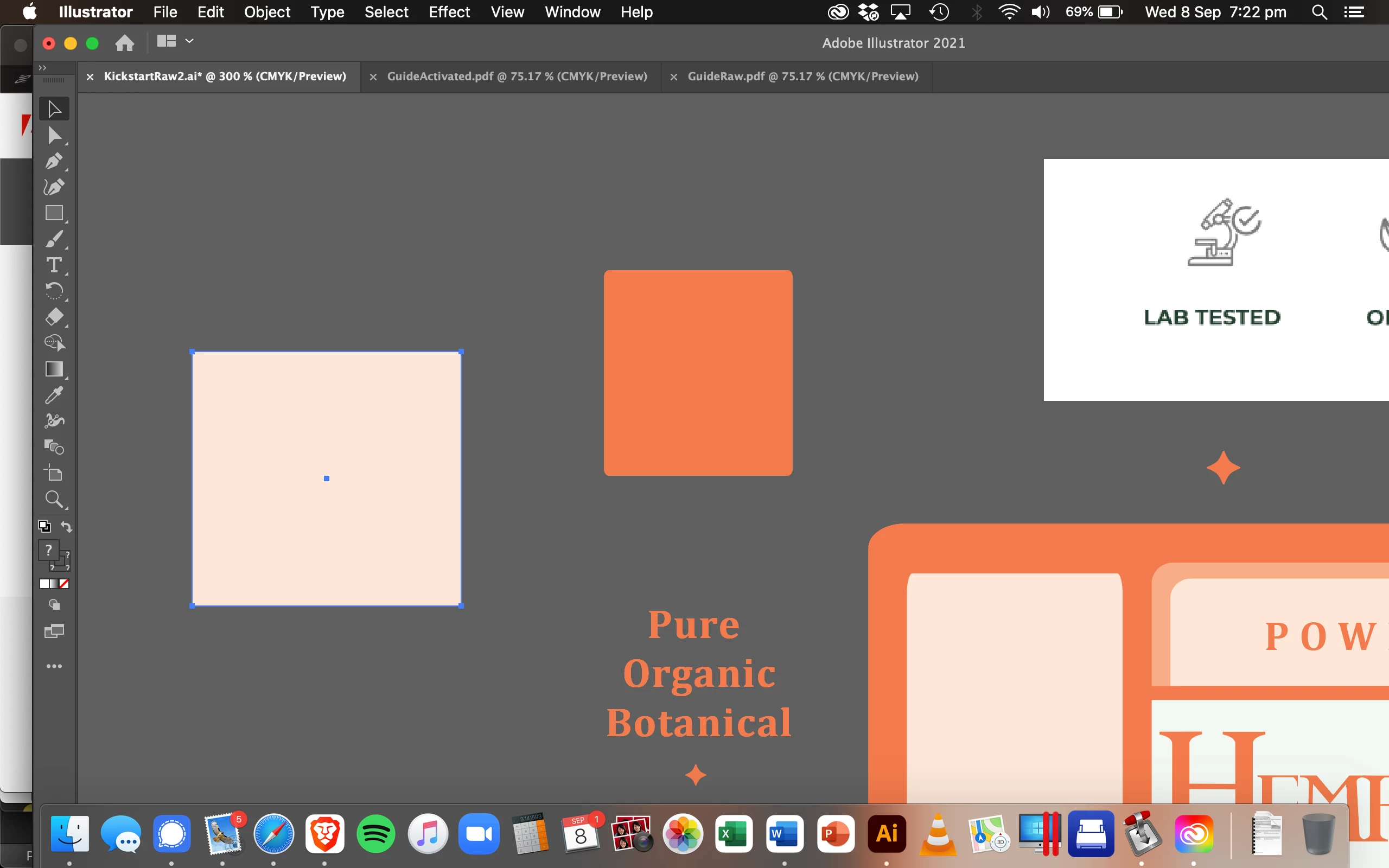Reset to default fill and stroke
Image resolution: width=1389 pixels, height=868 pixels.
point(44,526)
